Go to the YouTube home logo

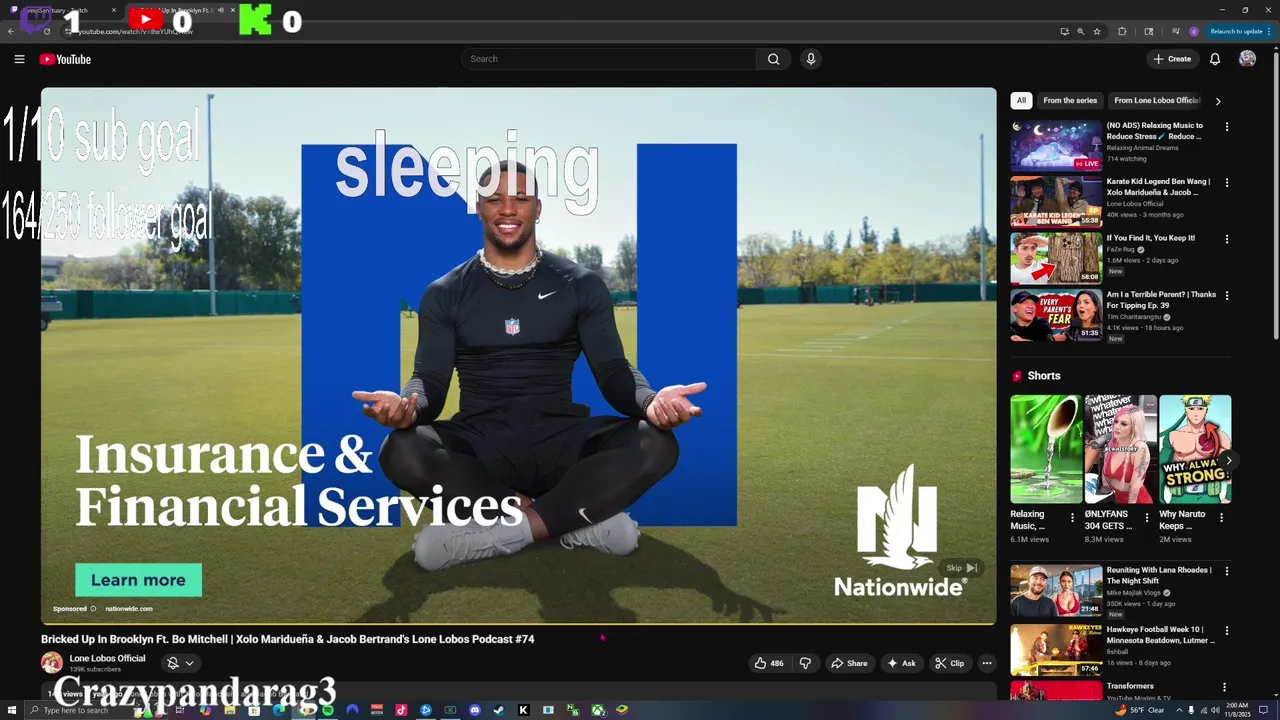(x=65, y=59)
